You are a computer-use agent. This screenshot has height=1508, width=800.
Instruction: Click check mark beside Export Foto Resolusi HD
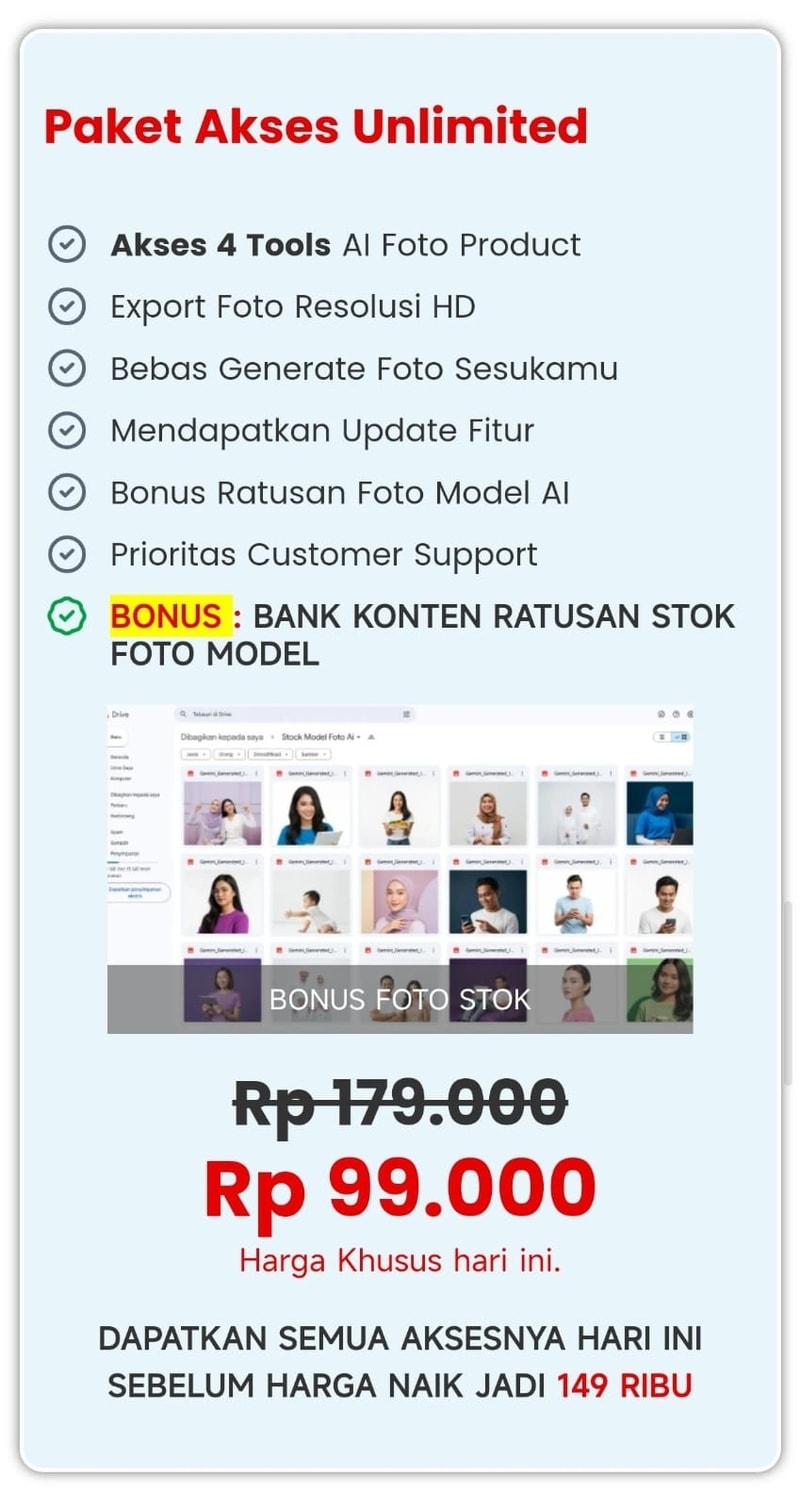(x=67, y=307)
